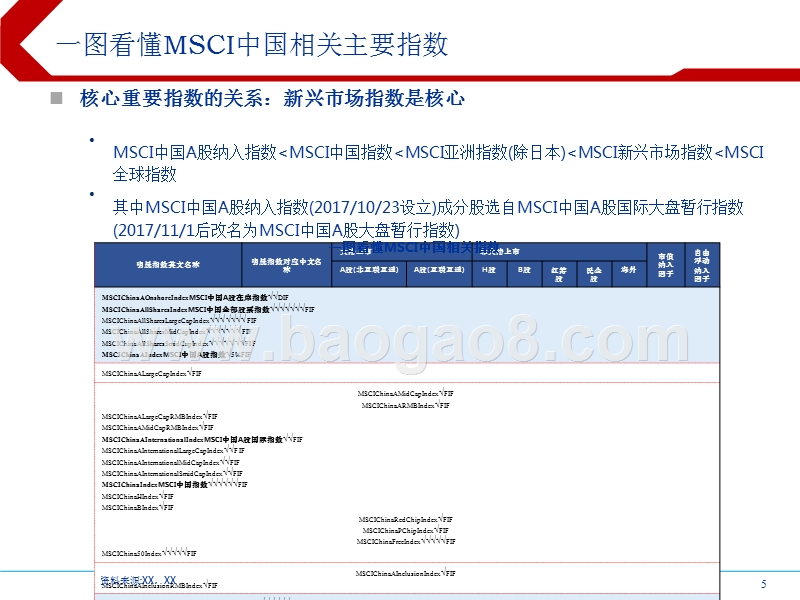Click the '自由浮动纳入因子' column header
Viewport: 800px width, 600px height.
[x=702, y=265]
